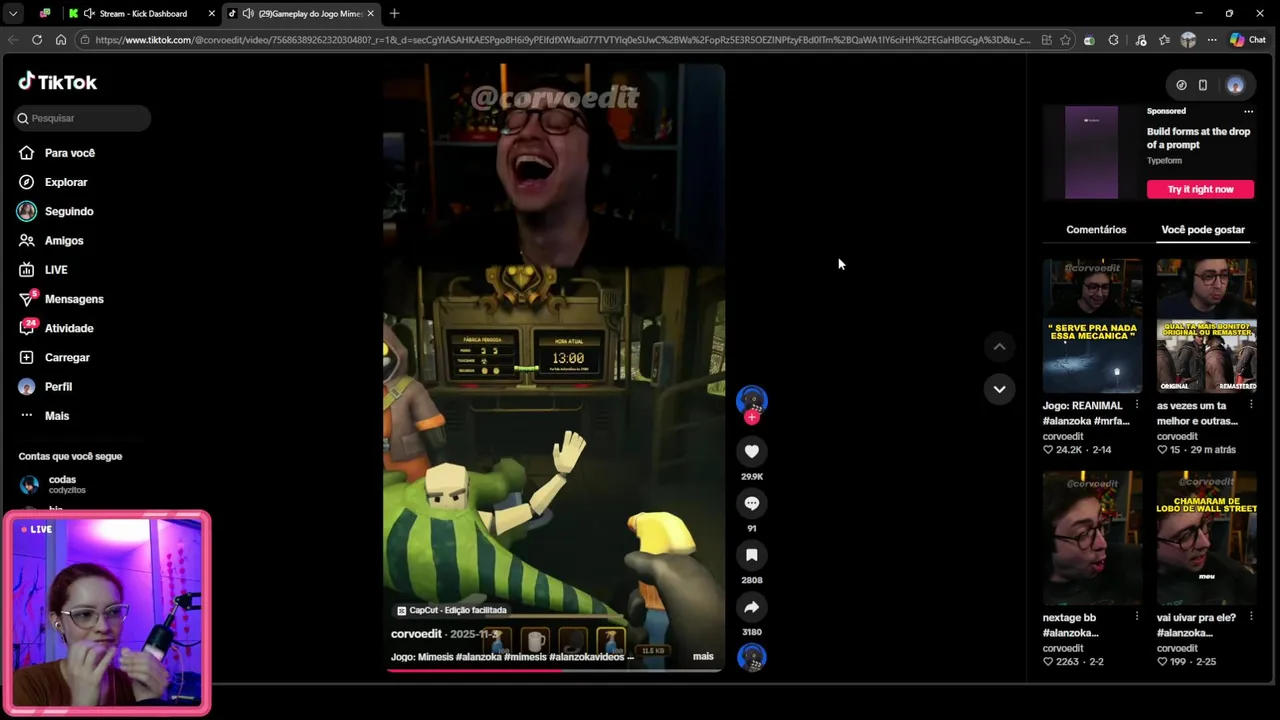Open corvoedit username on video
The height and width of the screenshot is (720, 1280).
(416, 634)
